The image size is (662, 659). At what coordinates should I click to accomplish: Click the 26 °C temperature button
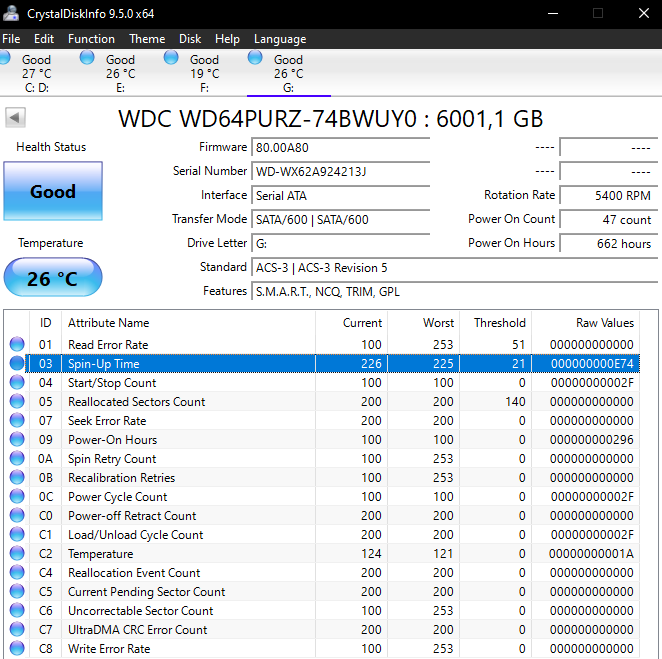coord(53,277)
